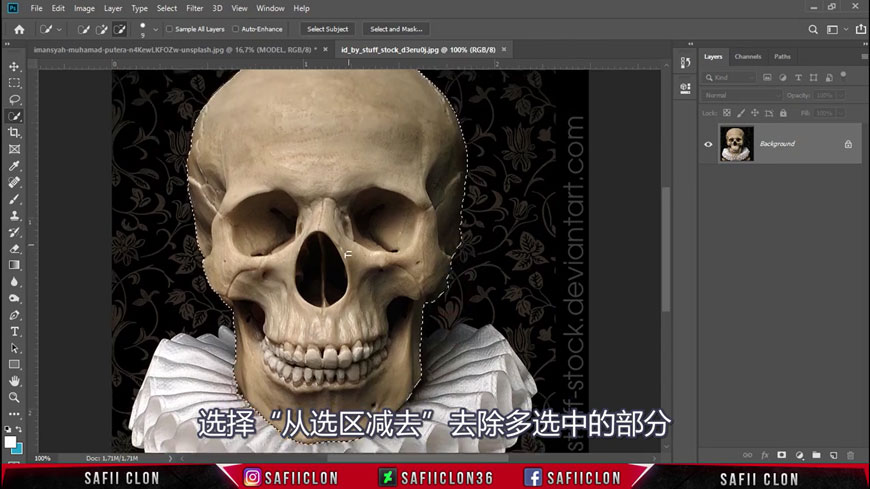Swap foreground and background colors
This screenshot has width=870, height=489.
19,429
